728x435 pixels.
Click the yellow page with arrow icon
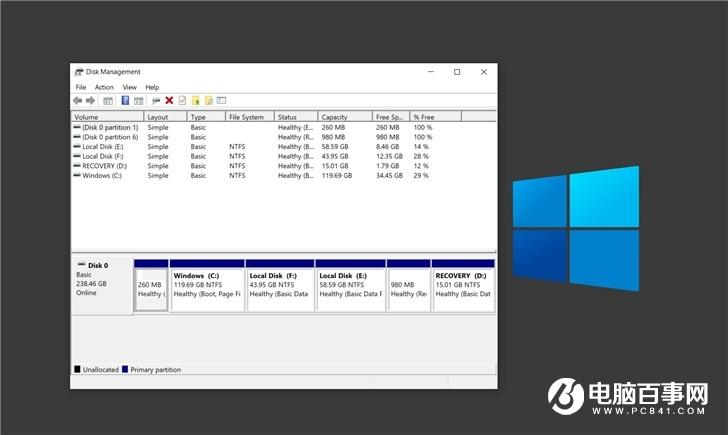coord(195,100)
